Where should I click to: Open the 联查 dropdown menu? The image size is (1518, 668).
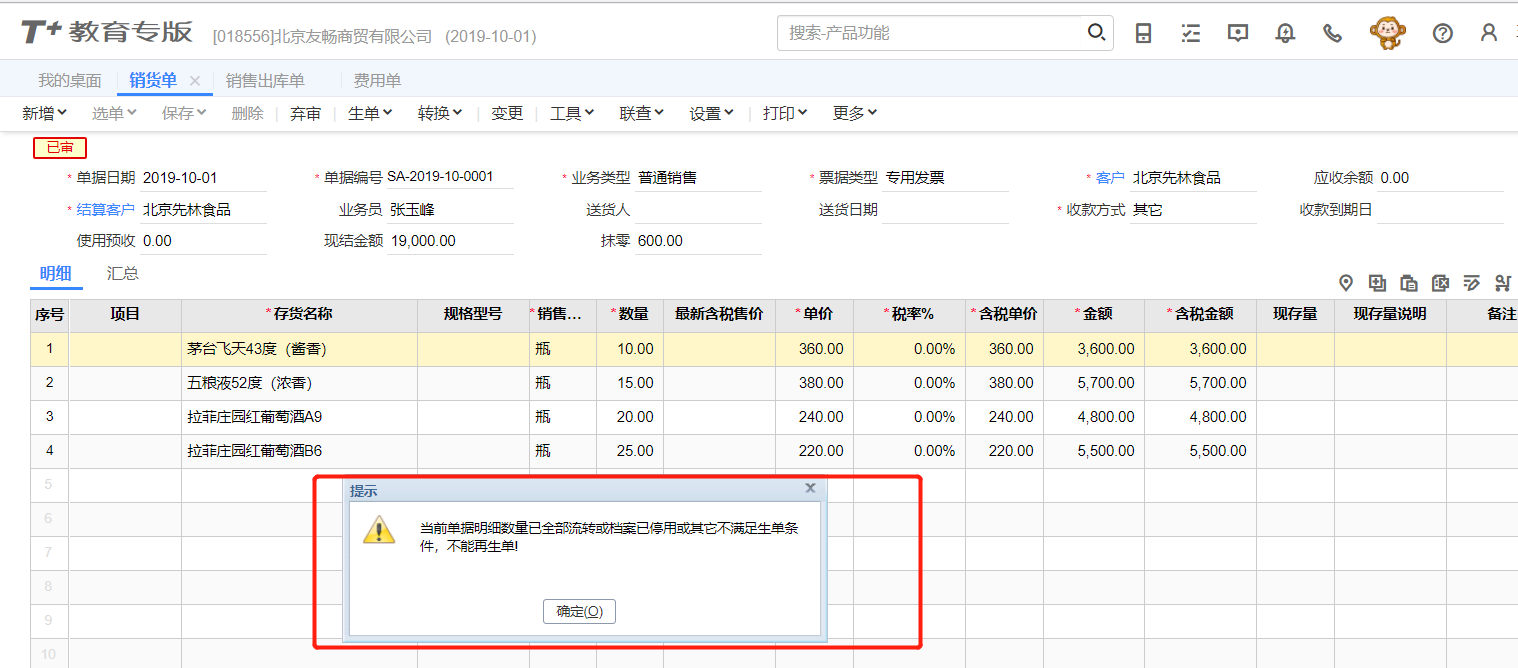point(642,114)
